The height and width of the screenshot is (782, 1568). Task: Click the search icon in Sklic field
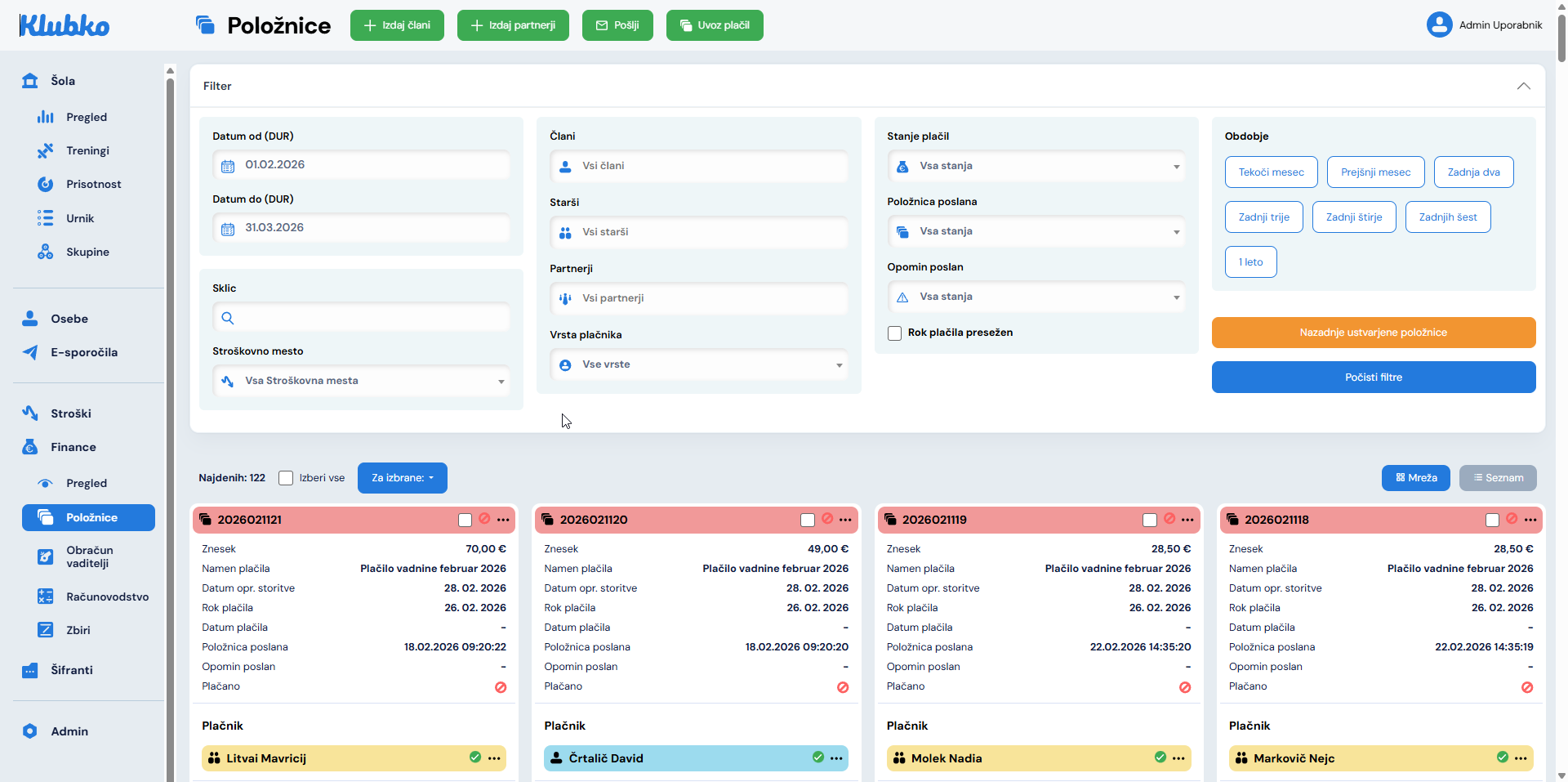[x=228, y=318]
